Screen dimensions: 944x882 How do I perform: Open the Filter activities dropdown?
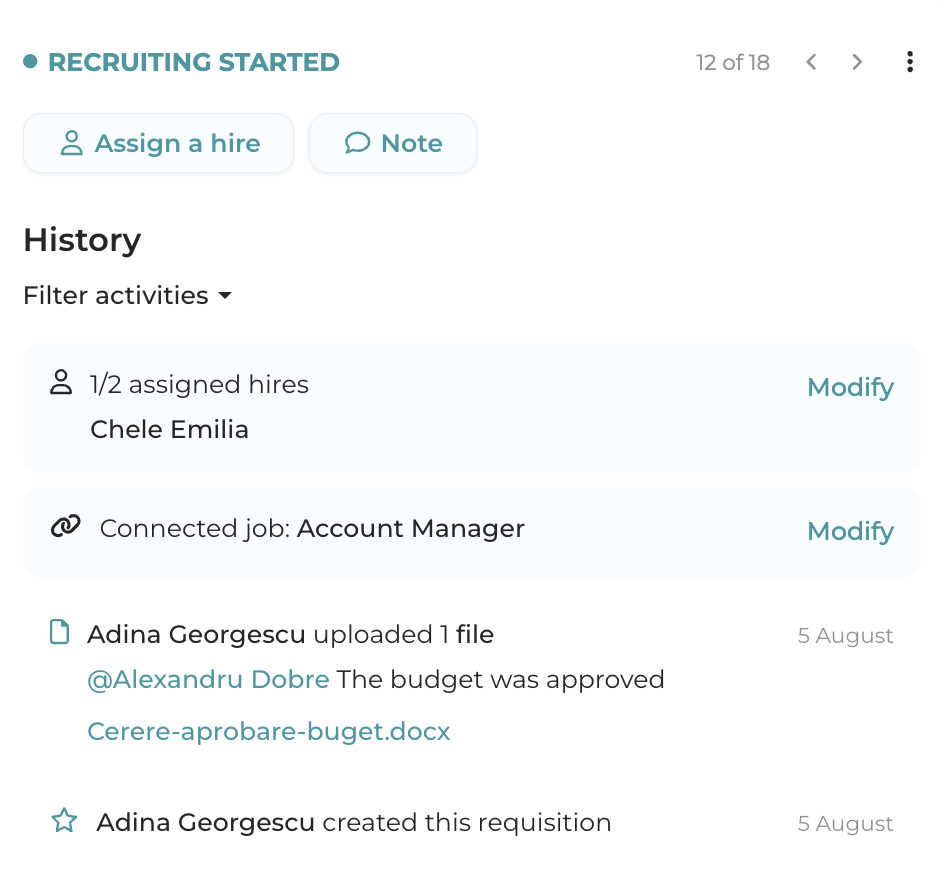(127, 296)
